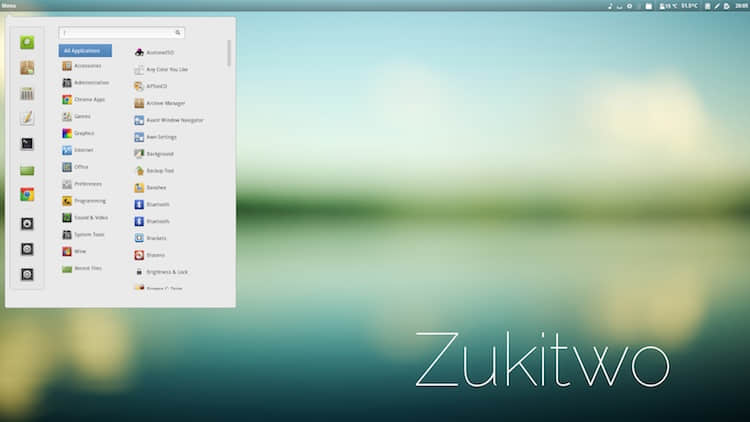The height and width of the screenshot is (422, 750).
Task: Open the music note tray icon
Action: (610, 6)
